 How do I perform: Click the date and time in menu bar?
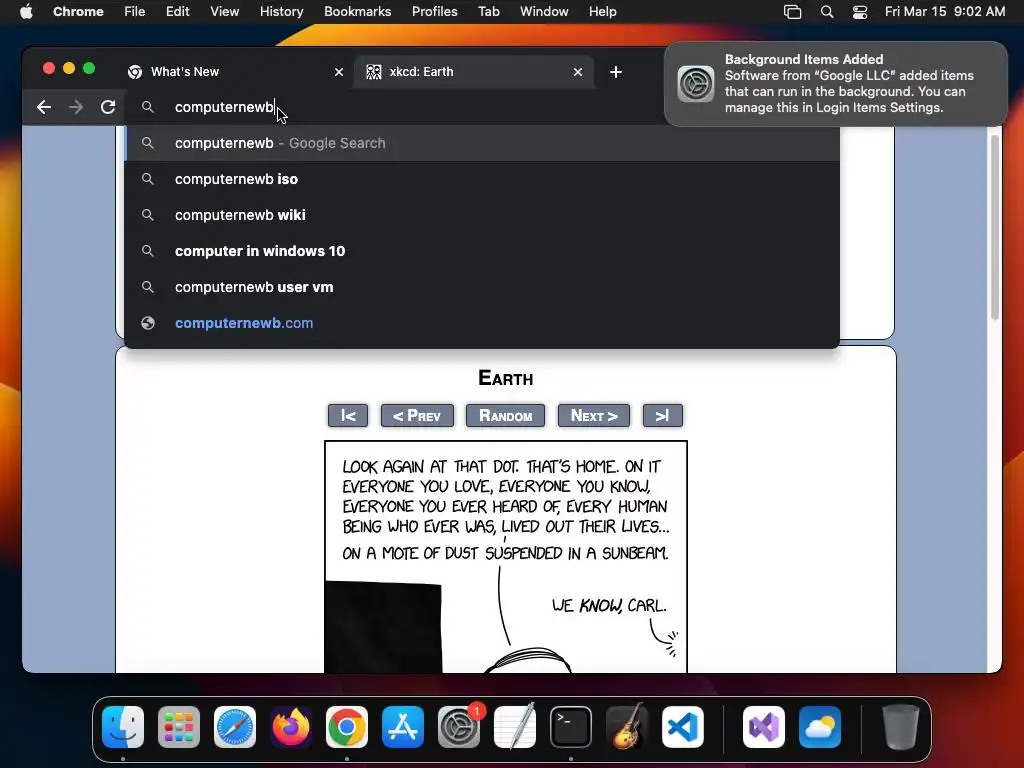click(x=945, y=12)
